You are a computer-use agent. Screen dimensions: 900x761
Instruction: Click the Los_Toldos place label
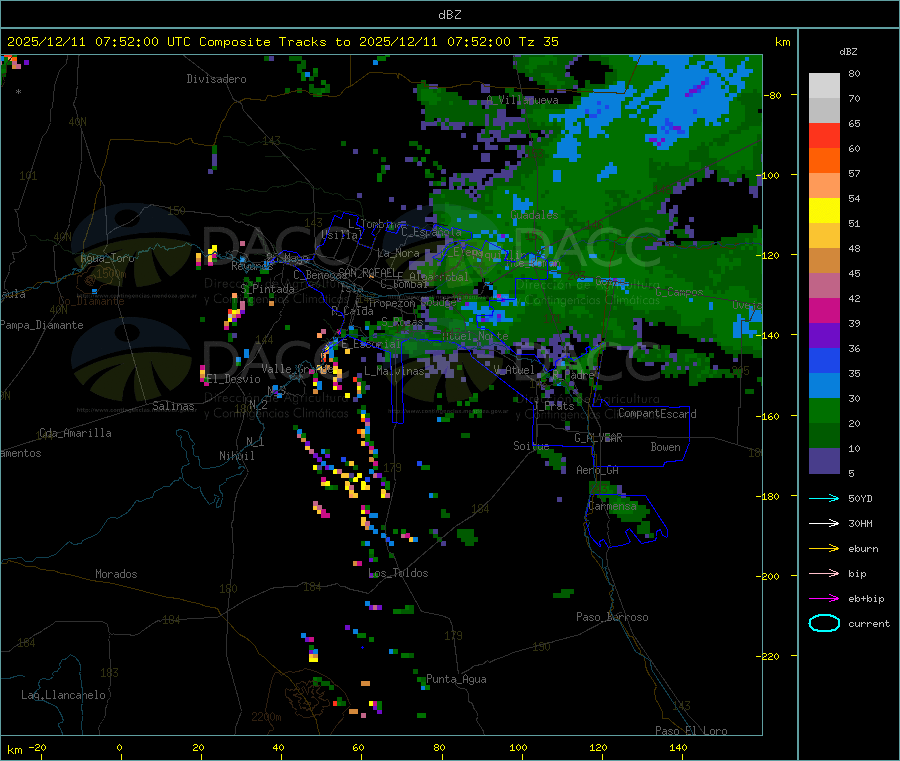coord(398,573)
